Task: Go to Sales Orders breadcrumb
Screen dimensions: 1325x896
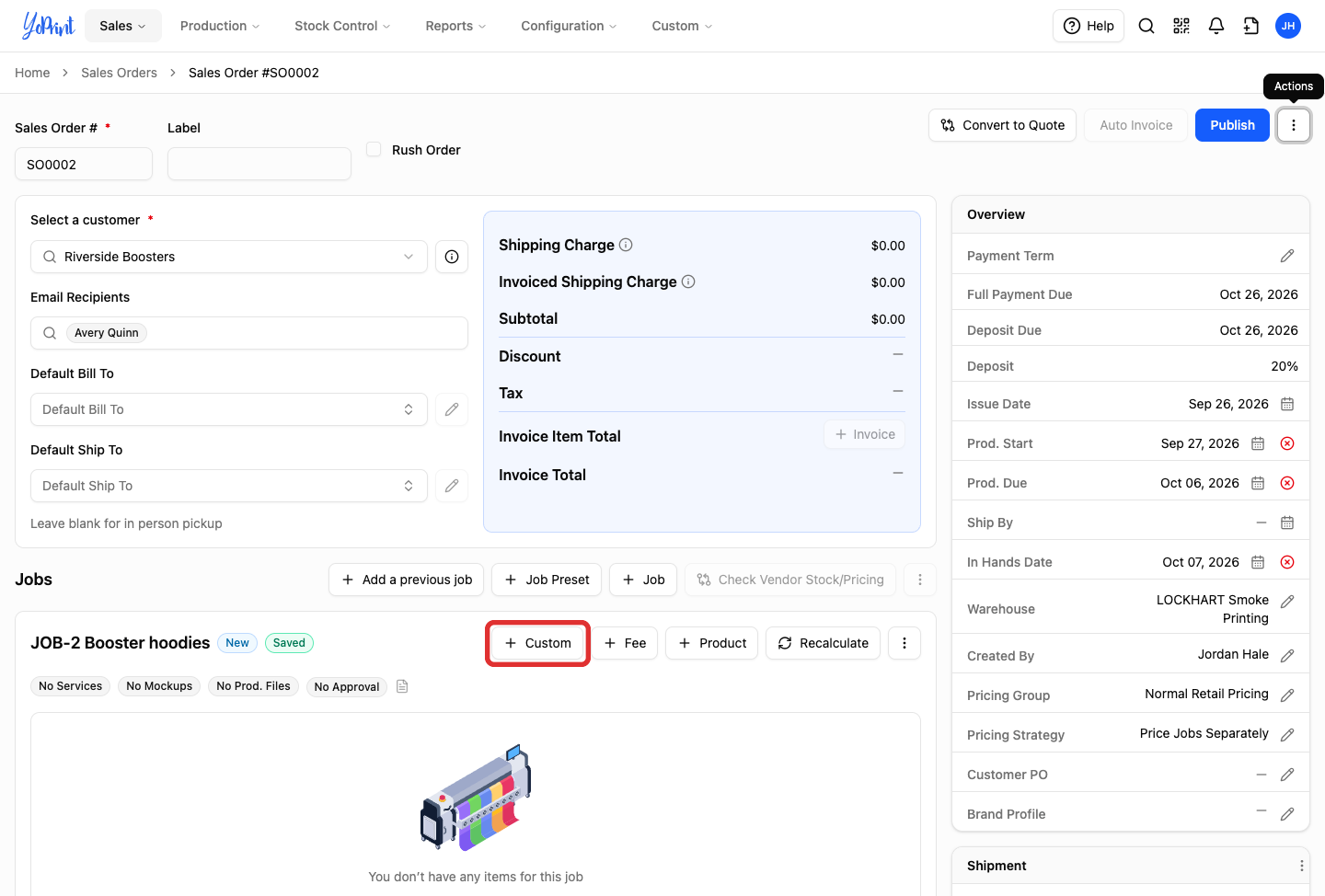Action: click(119, 73)
